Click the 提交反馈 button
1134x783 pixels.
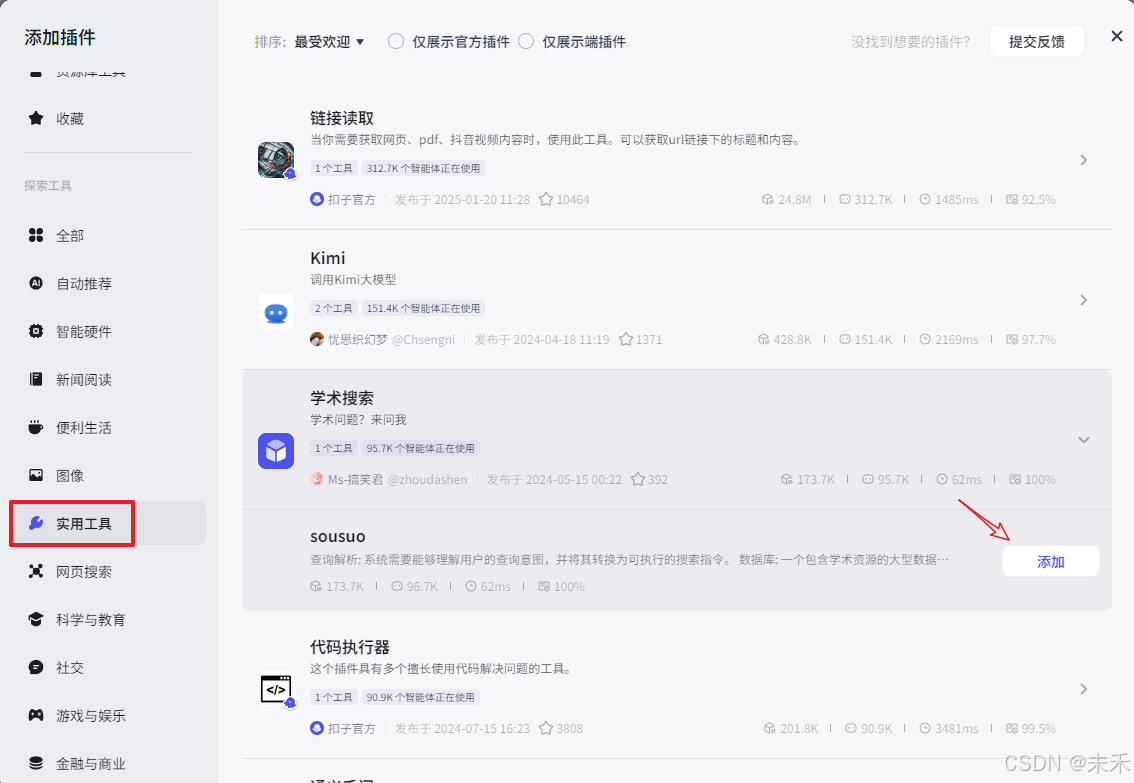tap(1036, 41)
